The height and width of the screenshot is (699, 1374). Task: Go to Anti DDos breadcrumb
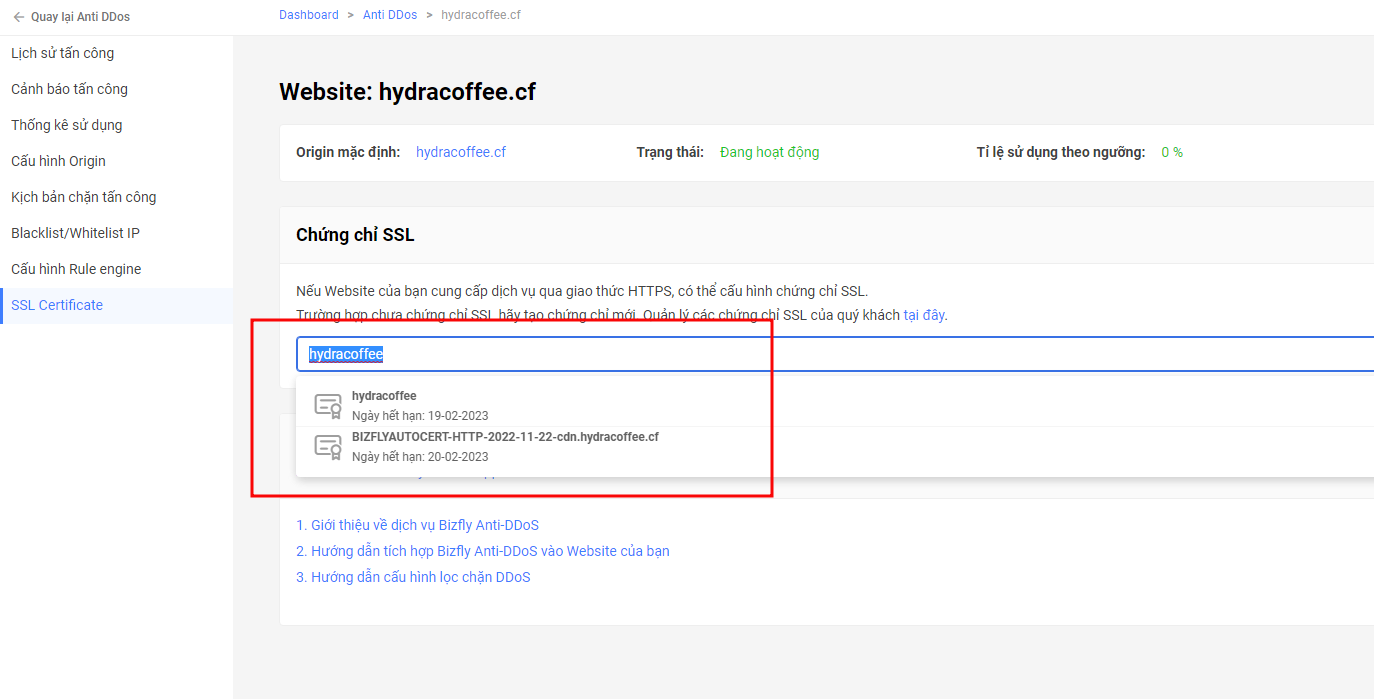coord(390,15)
